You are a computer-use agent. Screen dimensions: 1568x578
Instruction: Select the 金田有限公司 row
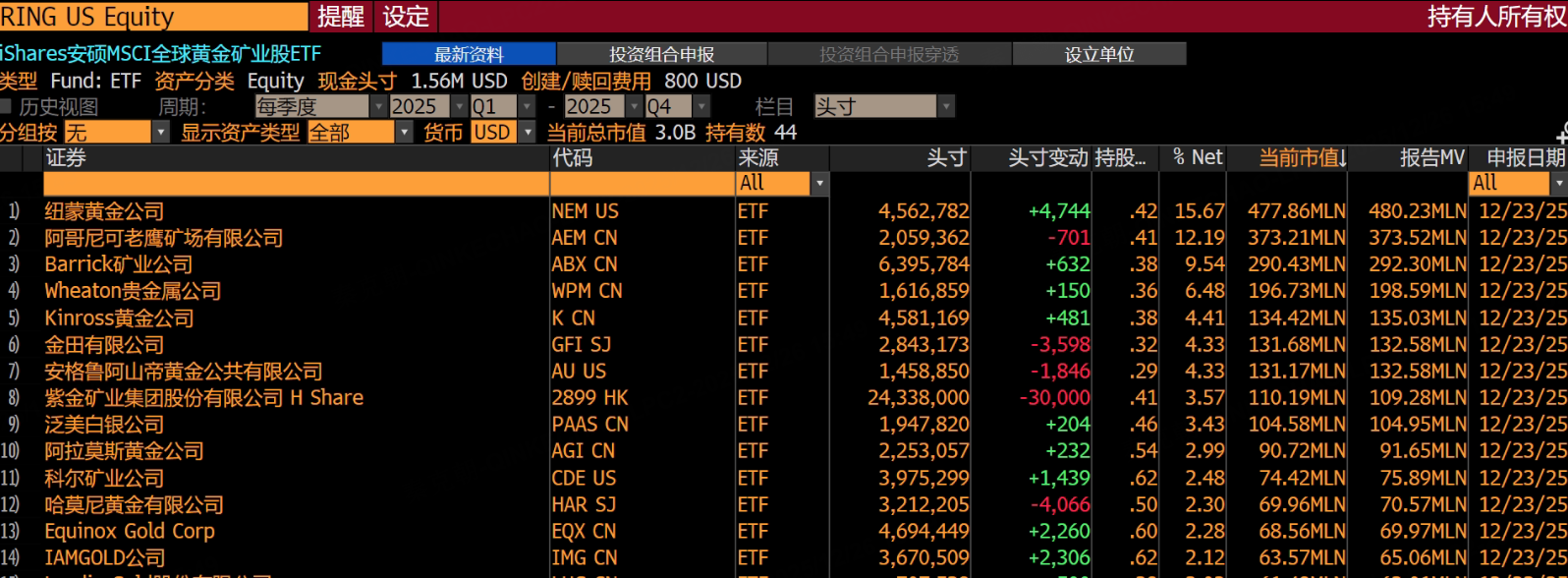tap(784, 345)
